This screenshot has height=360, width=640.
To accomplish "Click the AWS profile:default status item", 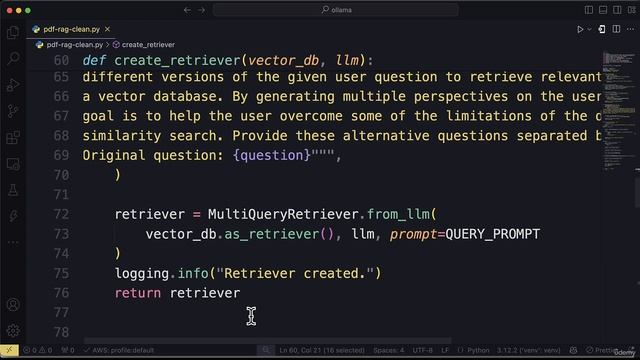I will 119,350.
